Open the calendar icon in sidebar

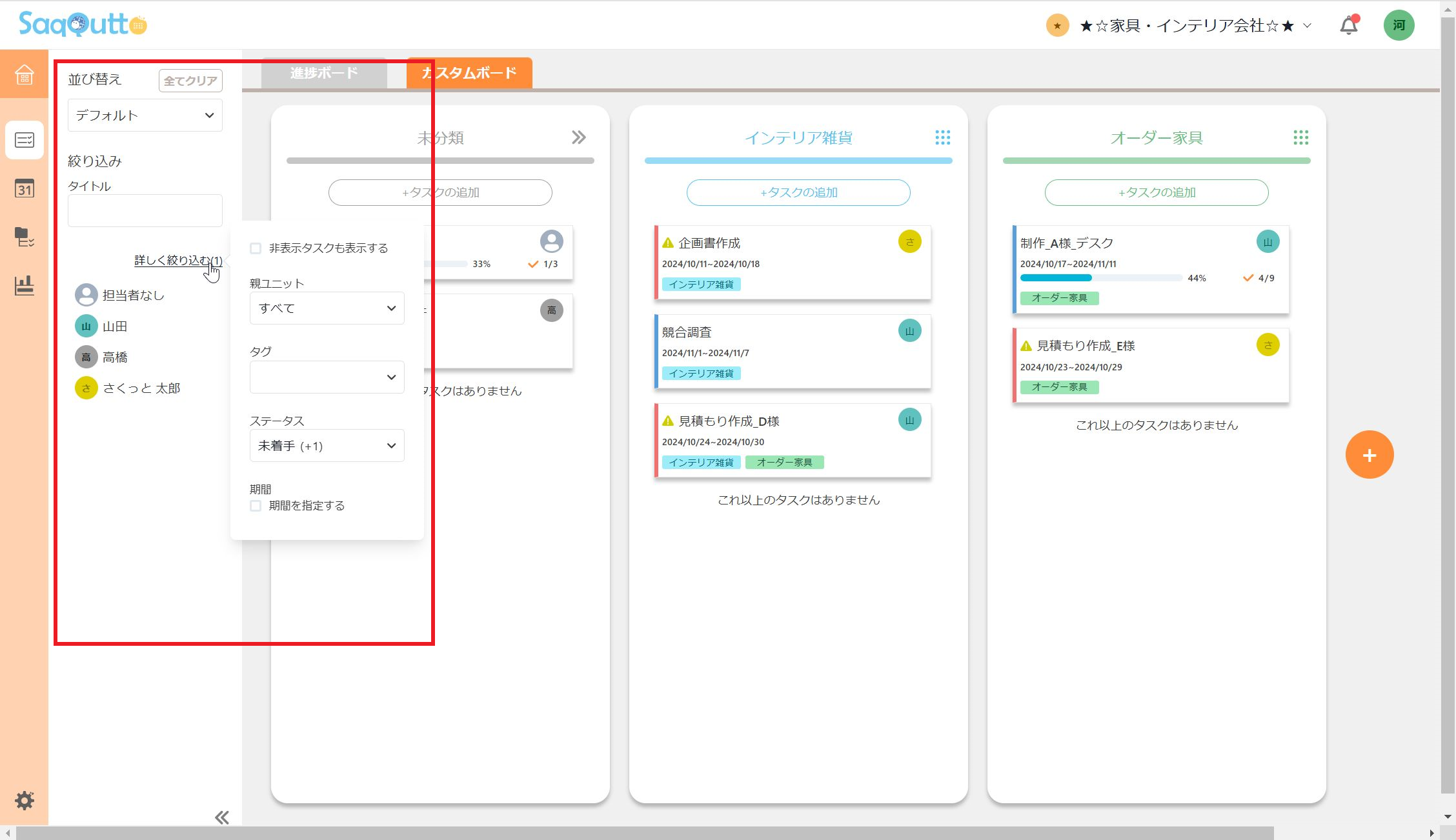coord(24,188)
